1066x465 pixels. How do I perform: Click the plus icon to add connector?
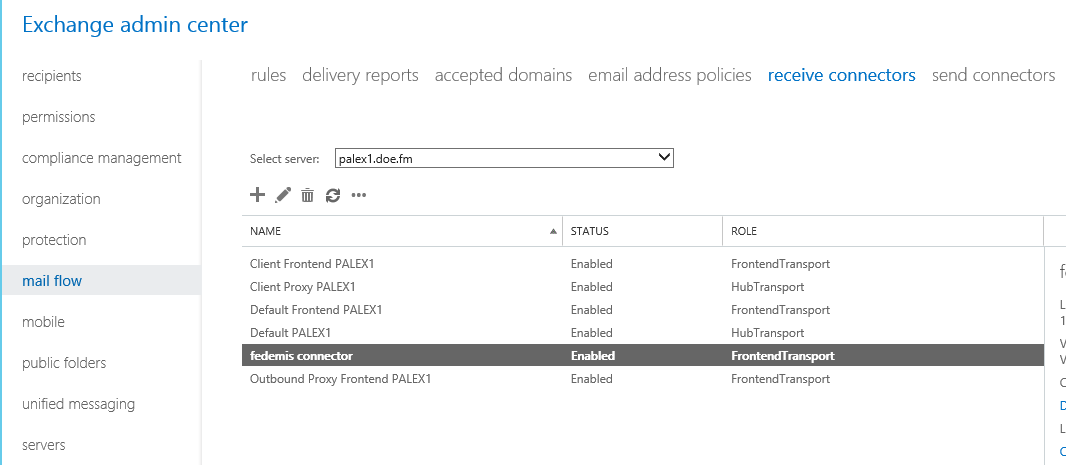(257, 195)
